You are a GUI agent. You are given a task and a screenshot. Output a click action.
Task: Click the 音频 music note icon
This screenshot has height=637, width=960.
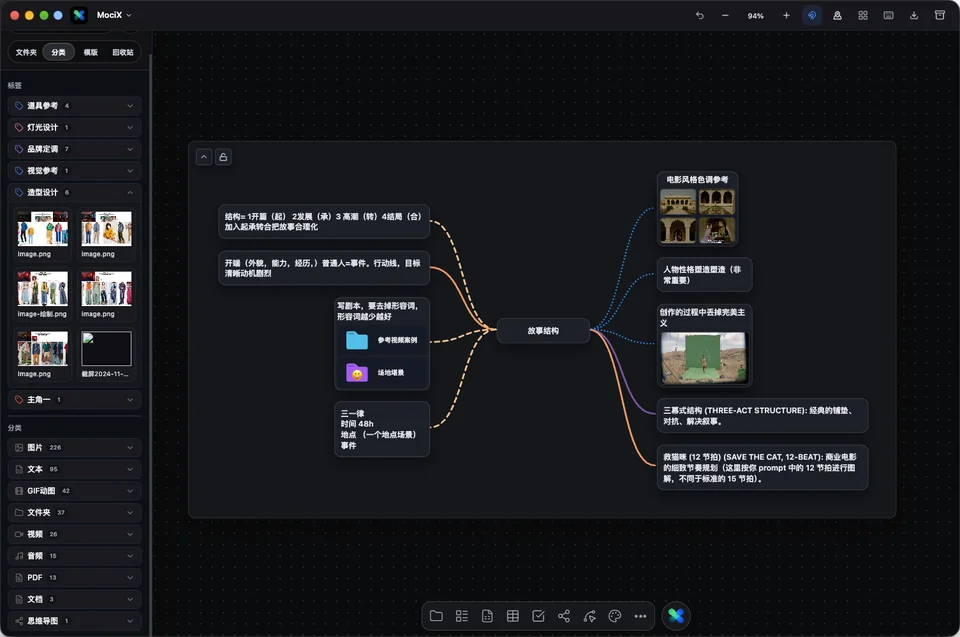click(19, 556)
